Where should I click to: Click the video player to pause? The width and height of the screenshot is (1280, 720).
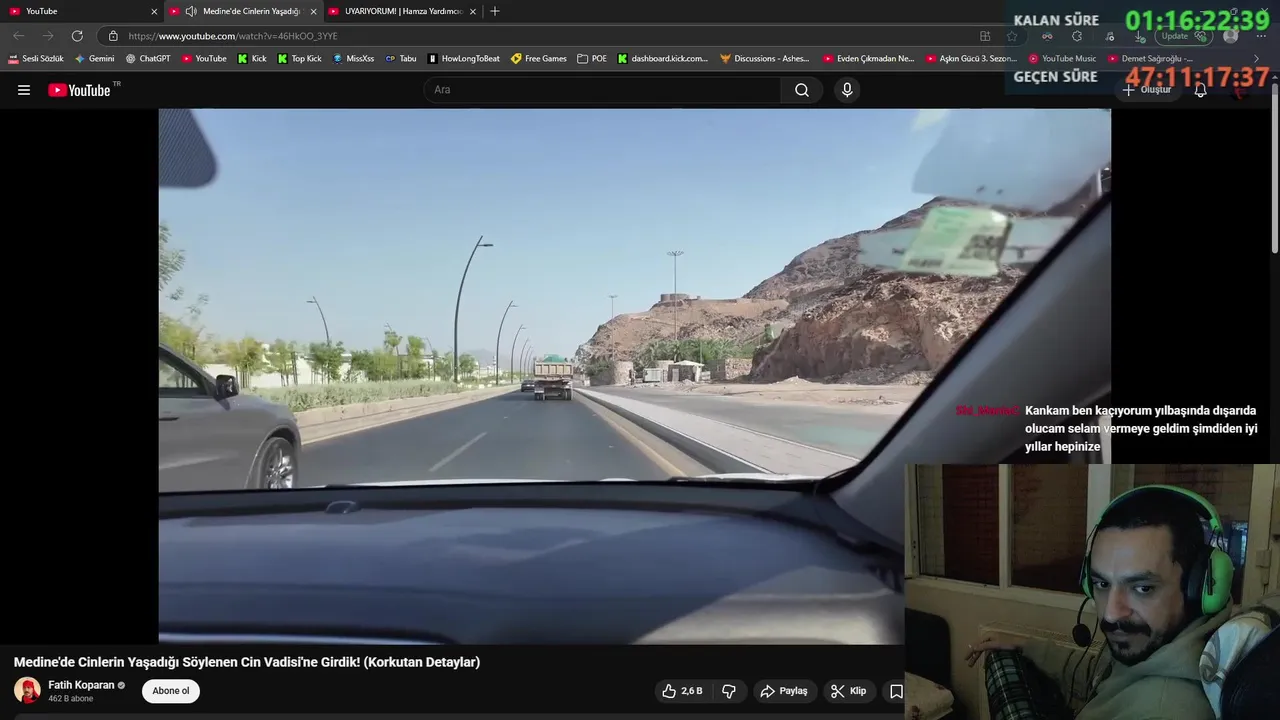coord(634,376)
